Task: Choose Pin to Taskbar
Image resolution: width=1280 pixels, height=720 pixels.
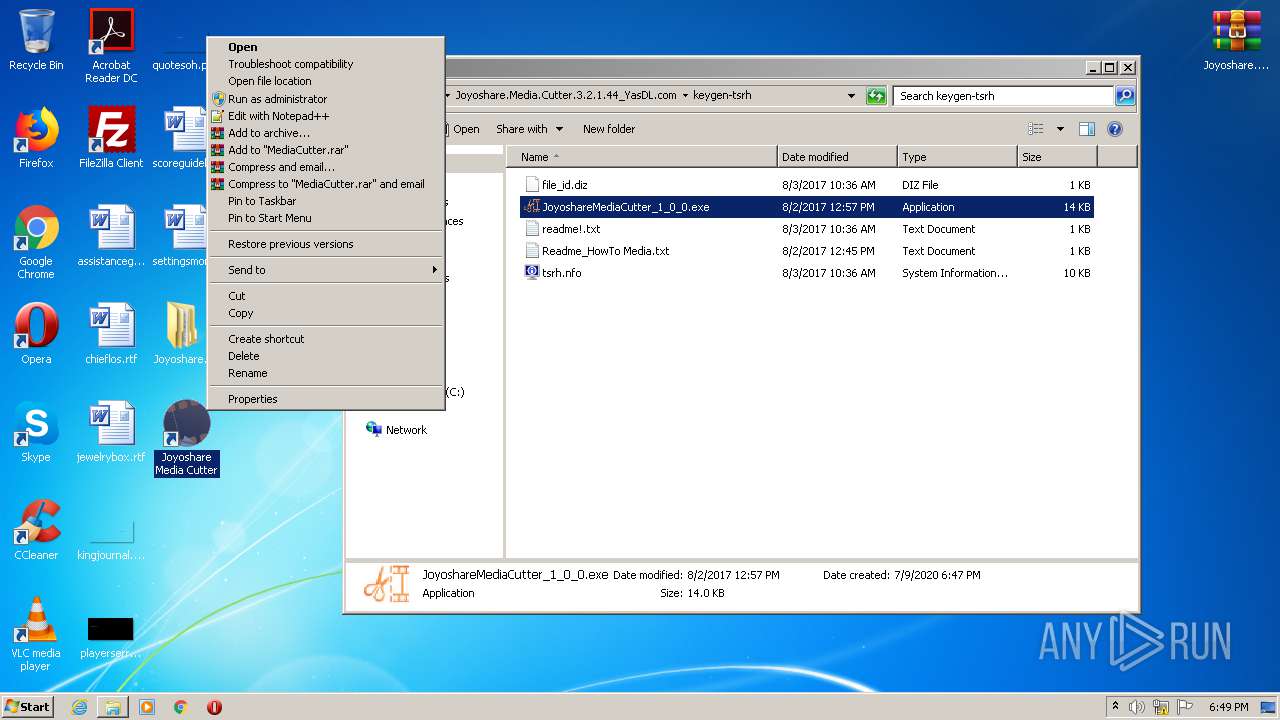Action: point(326,201)
